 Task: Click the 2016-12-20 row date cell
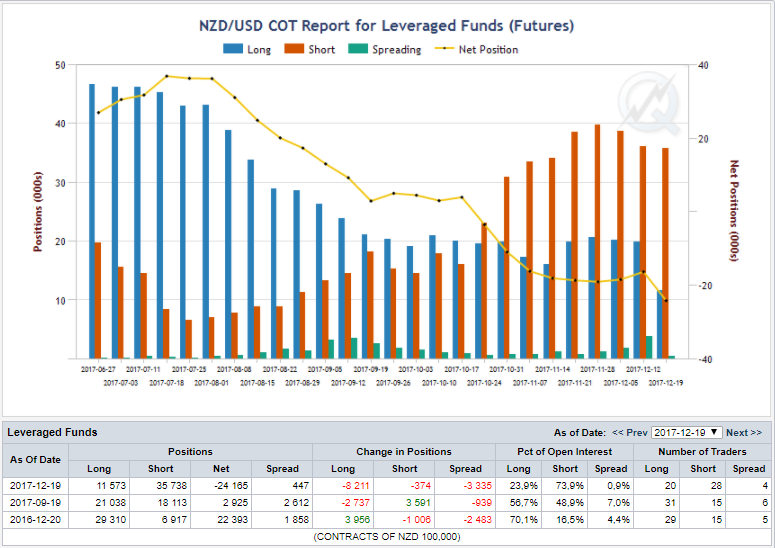35,519
